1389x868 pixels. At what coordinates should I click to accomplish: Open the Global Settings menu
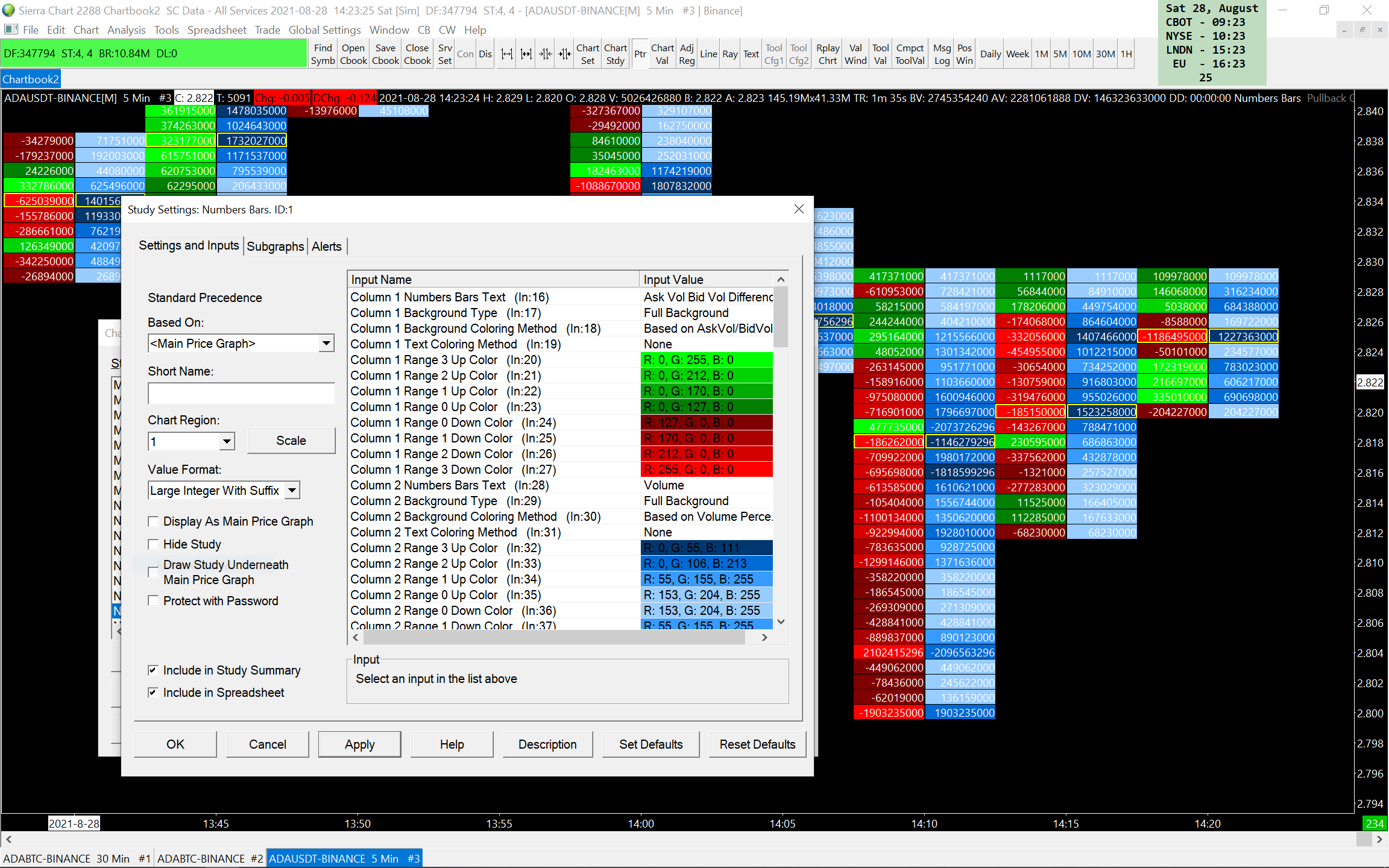[324, 30]
